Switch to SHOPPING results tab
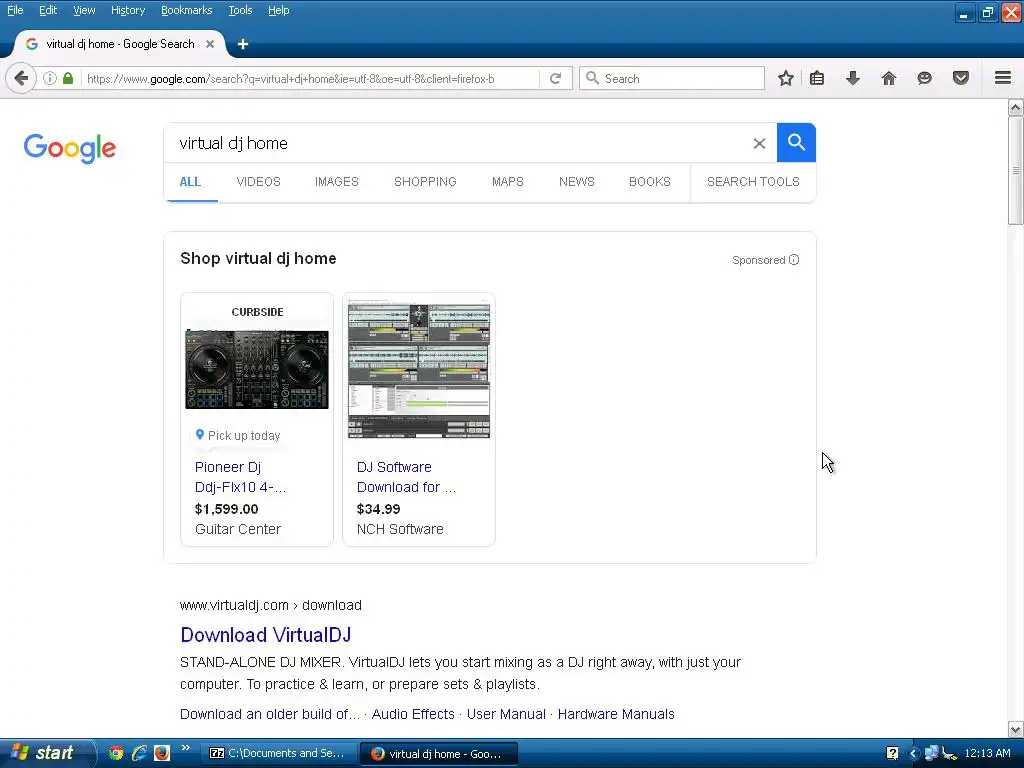This screenshot has height=768, width=1024. 425,182
